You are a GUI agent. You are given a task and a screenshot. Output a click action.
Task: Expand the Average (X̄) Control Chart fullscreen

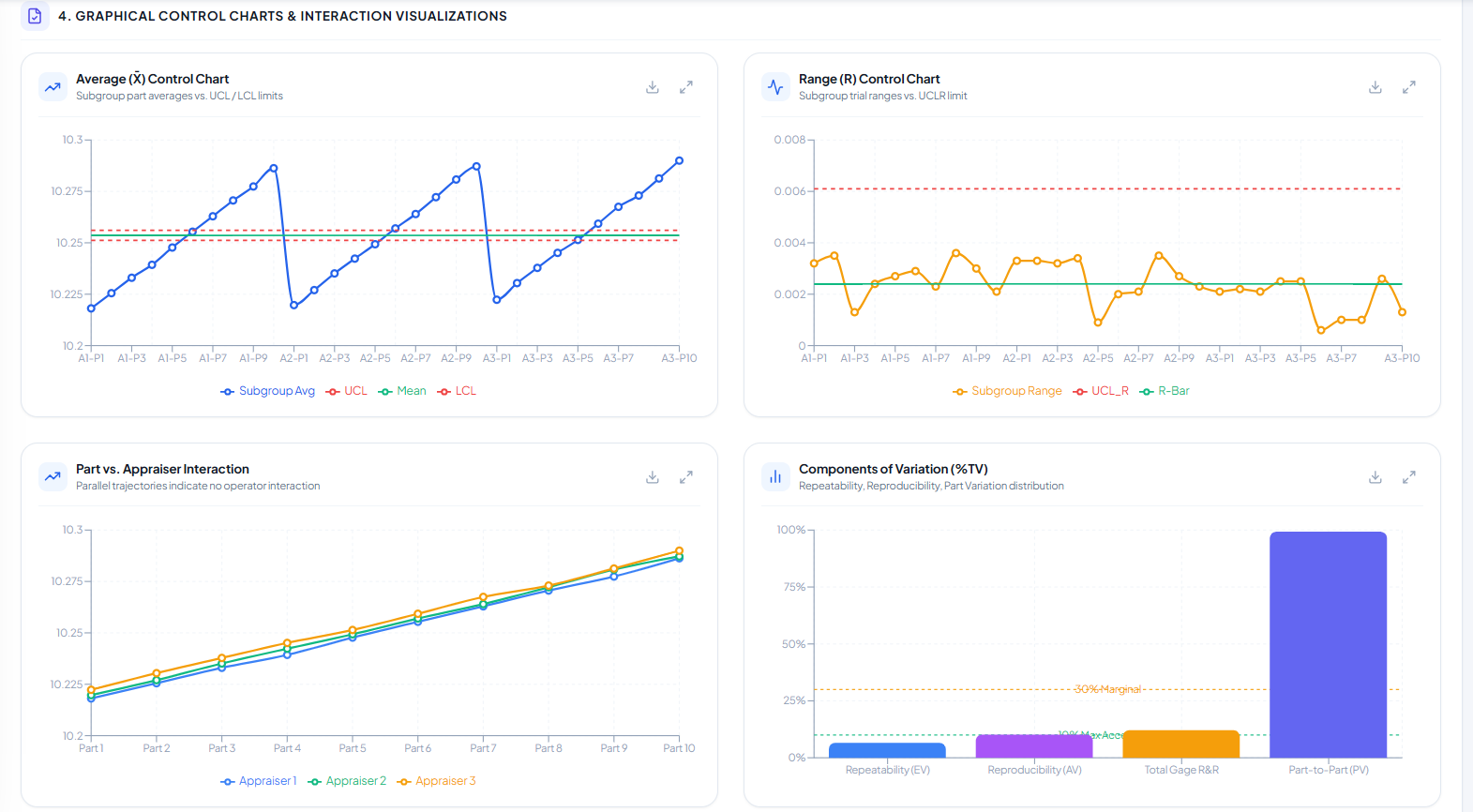(686, 87)
